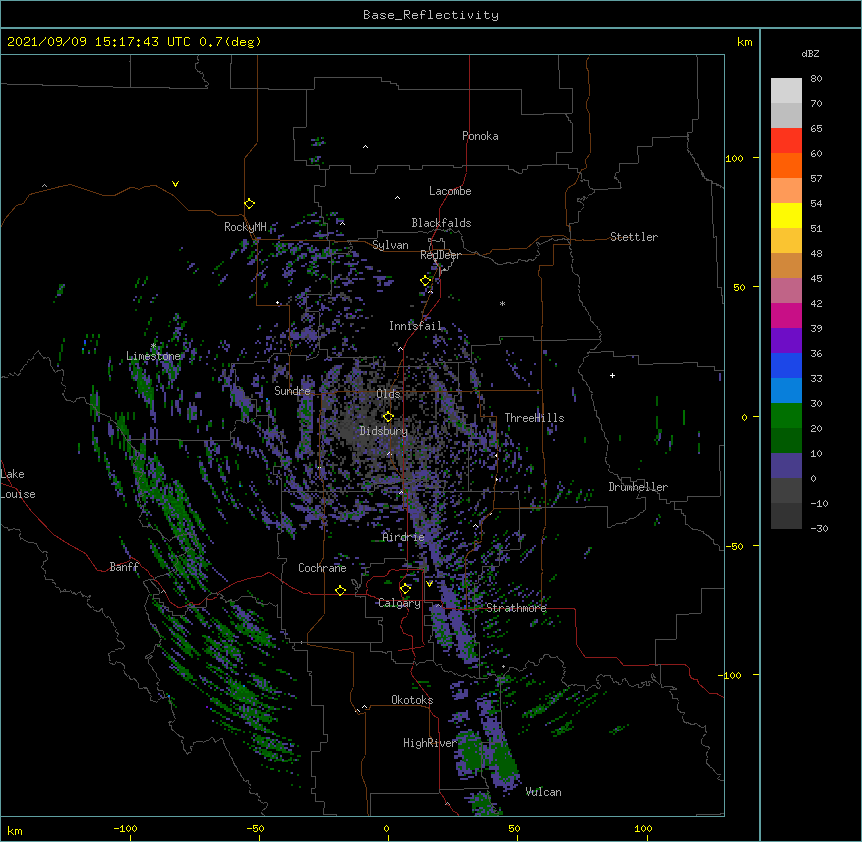Click the Airdrie city label
This screenshot has width=862, height=842.
404,537
